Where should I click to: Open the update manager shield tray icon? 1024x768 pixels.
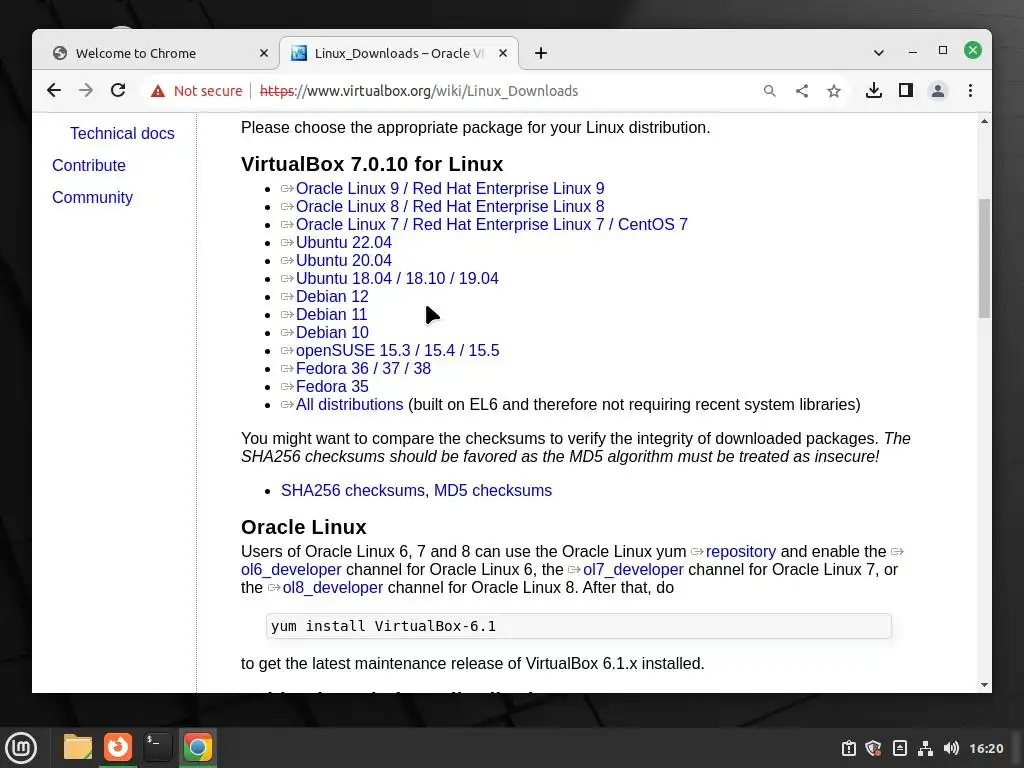click(874, 748)
